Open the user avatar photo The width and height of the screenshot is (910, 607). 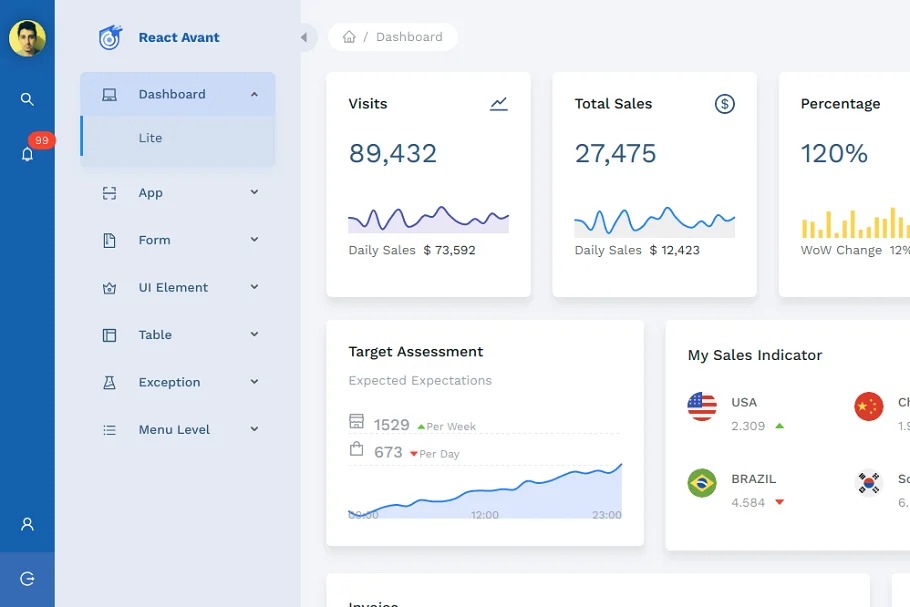click(x=27, y=39)
